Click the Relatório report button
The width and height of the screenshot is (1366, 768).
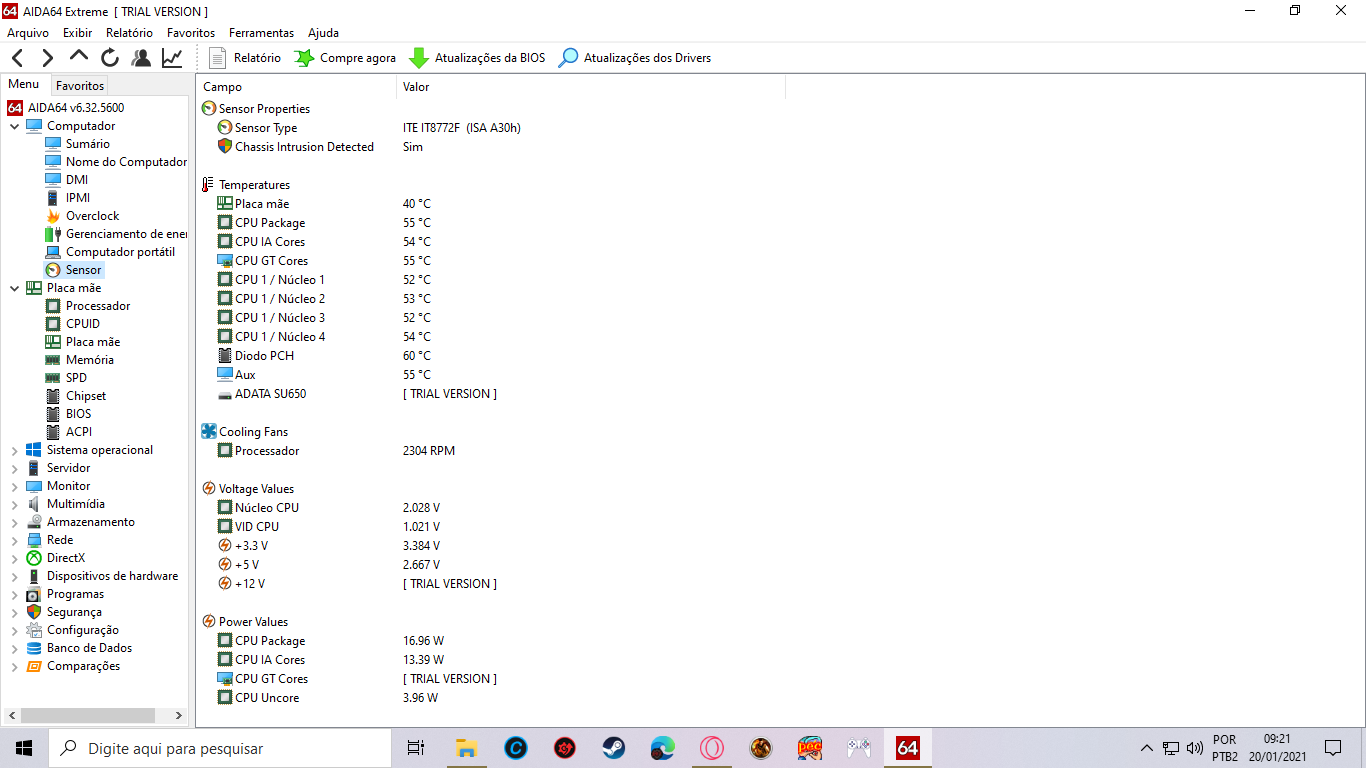click(x=245, y=58)
